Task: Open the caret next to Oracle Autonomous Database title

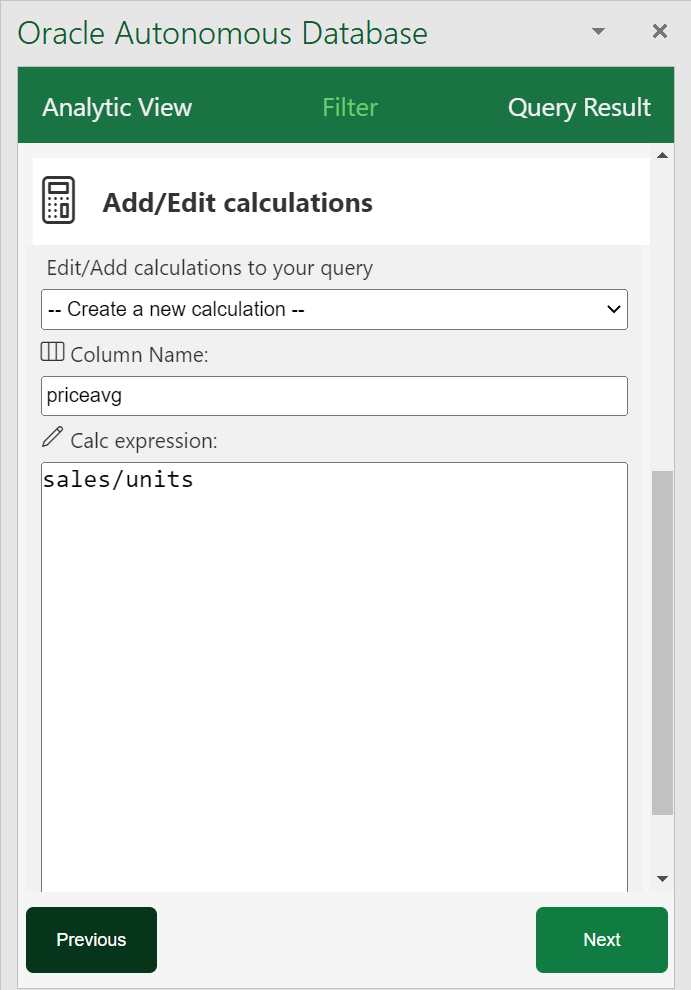Action: click(597, 31)
